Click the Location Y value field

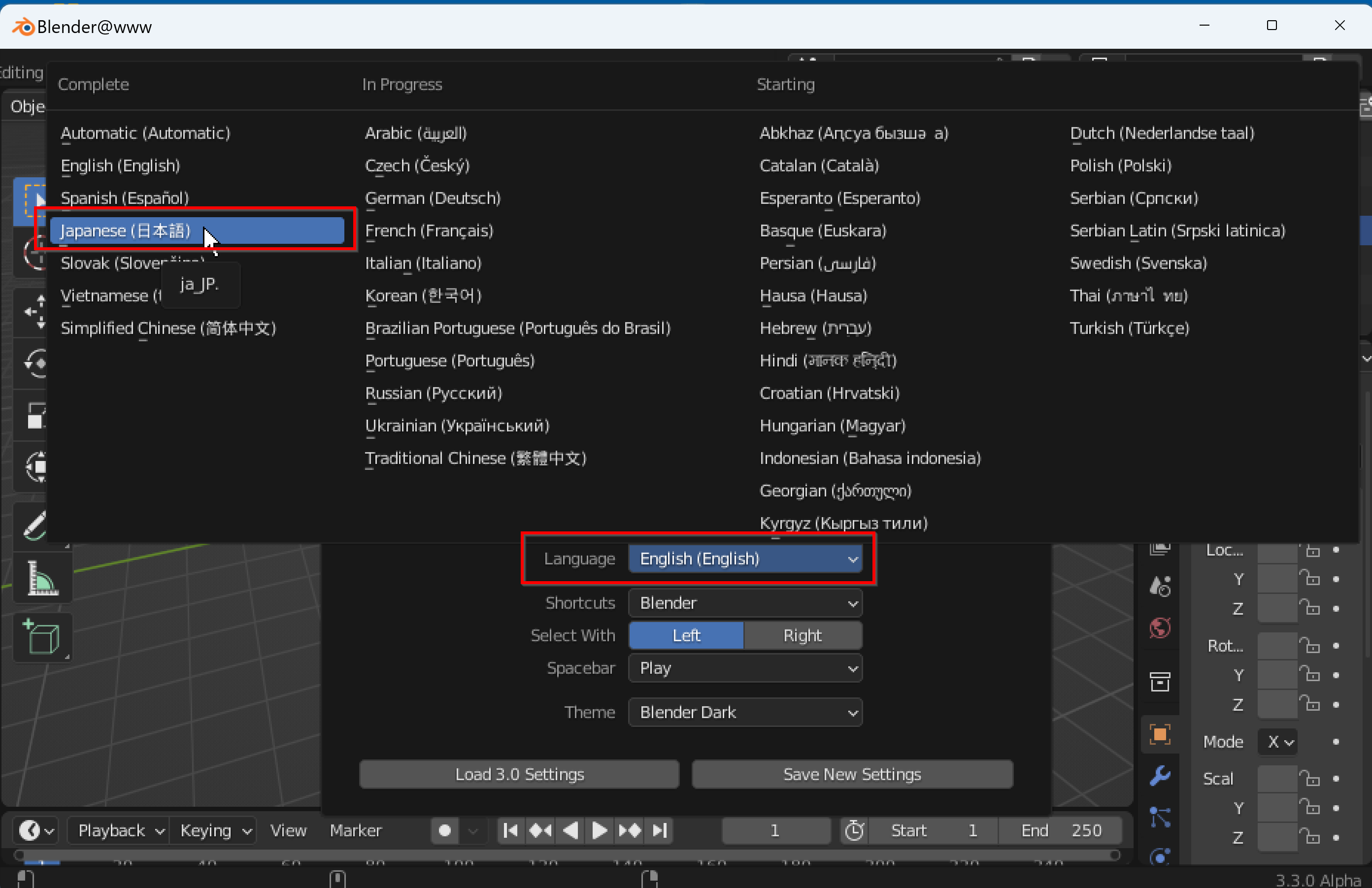pyautogui.click(x=1277, y=578)
